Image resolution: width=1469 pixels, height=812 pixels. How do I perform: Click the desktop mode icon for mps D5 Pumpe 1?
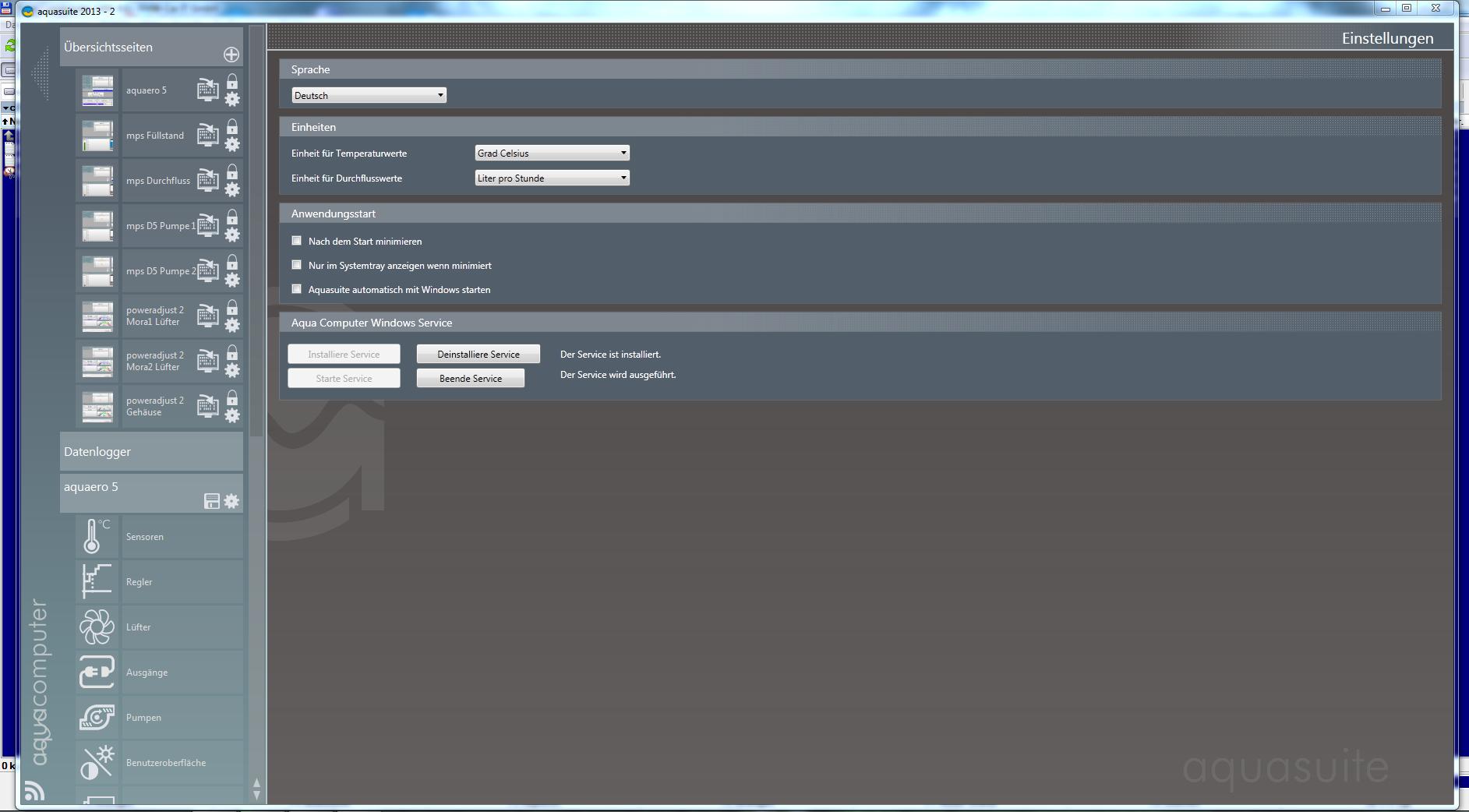coord(207,225)
